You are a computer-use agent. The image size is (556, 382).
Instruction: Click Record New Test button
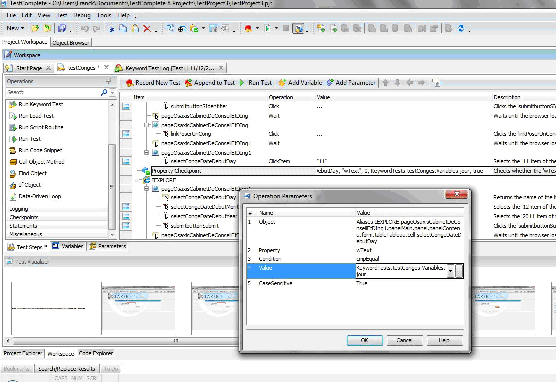(x=153, y=83)
